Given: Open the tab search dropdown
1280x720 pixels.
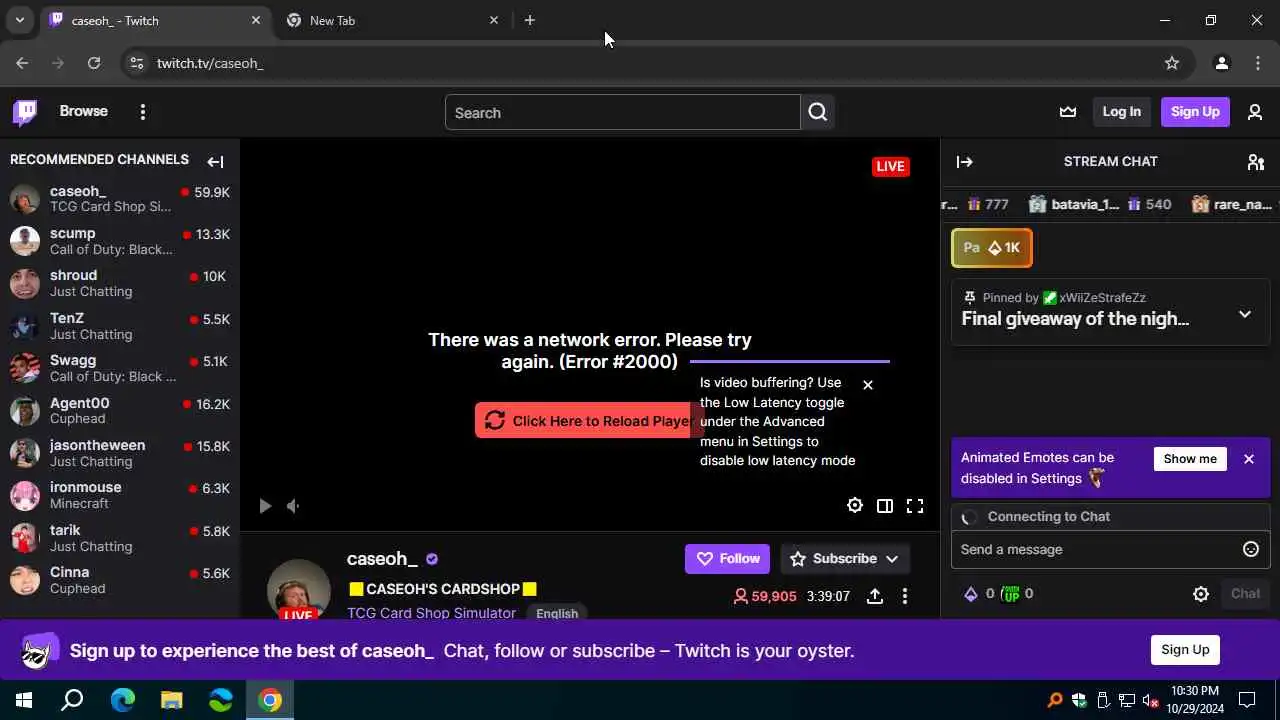Looking at the screenshot, I should click(19, 20).
